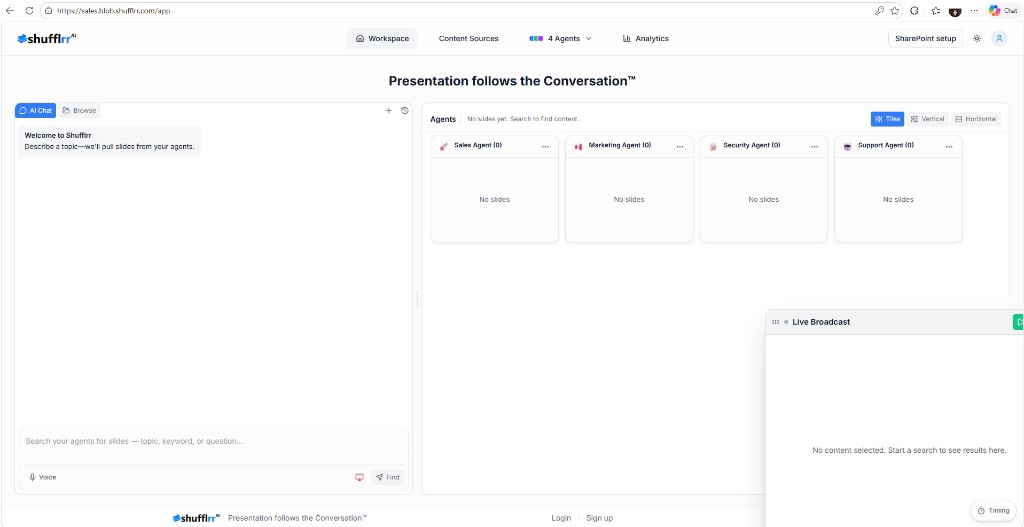Click the Support Agent icon
1024x527 pixels.
coord(848,147)
